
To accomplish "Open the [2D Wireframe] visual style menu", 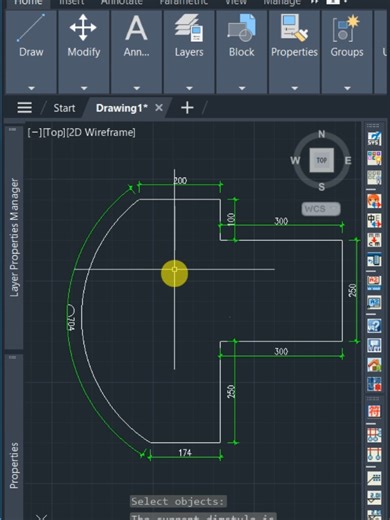I will [x=101, y=132].
